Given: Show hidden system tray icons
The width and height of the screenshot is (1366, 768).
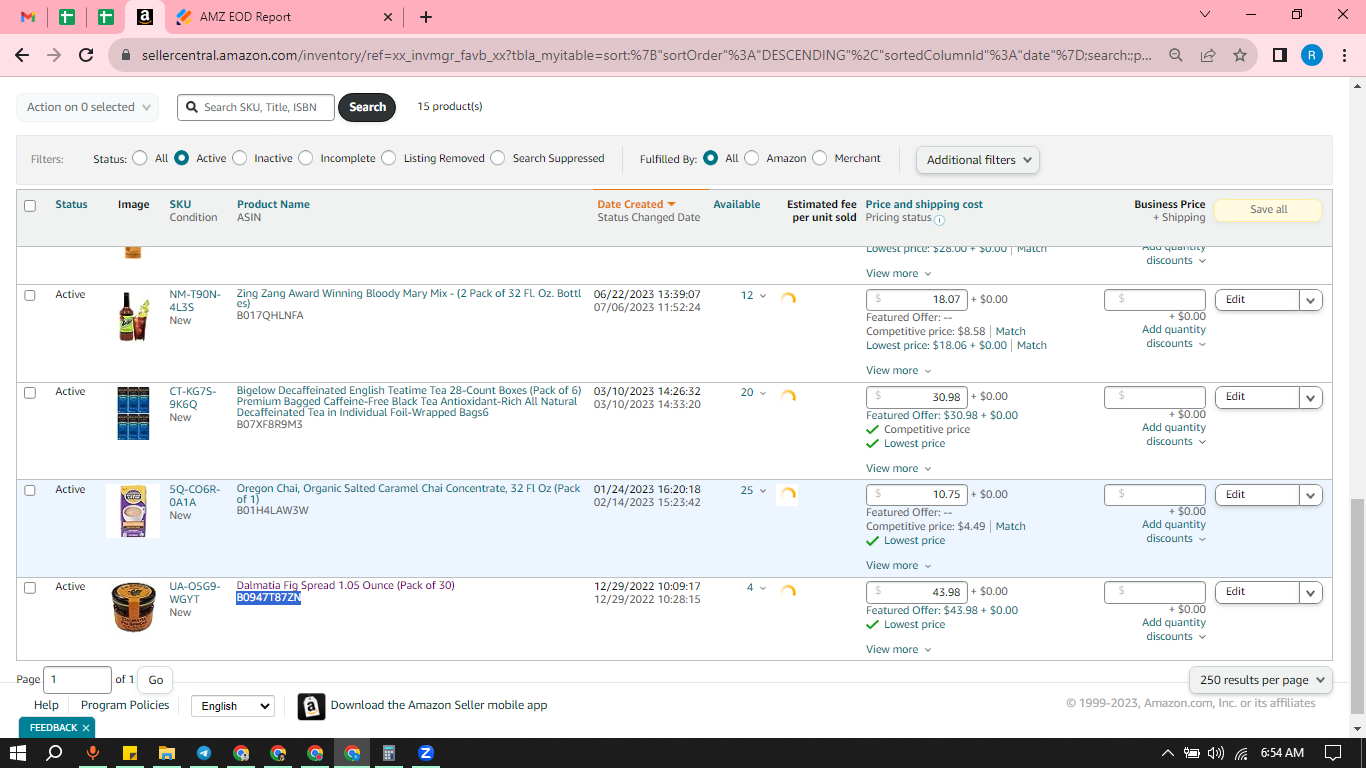Looking at the screenshot, I should coord(1167,753).
